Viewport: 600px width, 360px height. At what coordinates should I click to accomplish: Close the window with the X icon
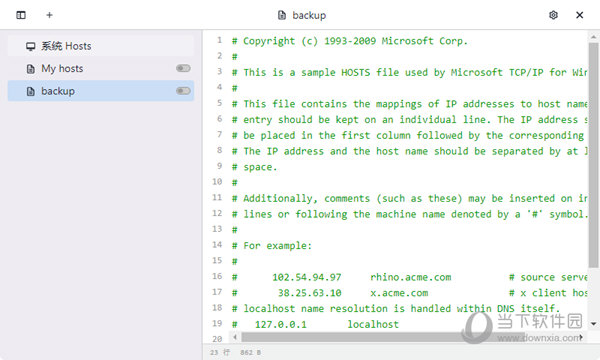point(579,15)
